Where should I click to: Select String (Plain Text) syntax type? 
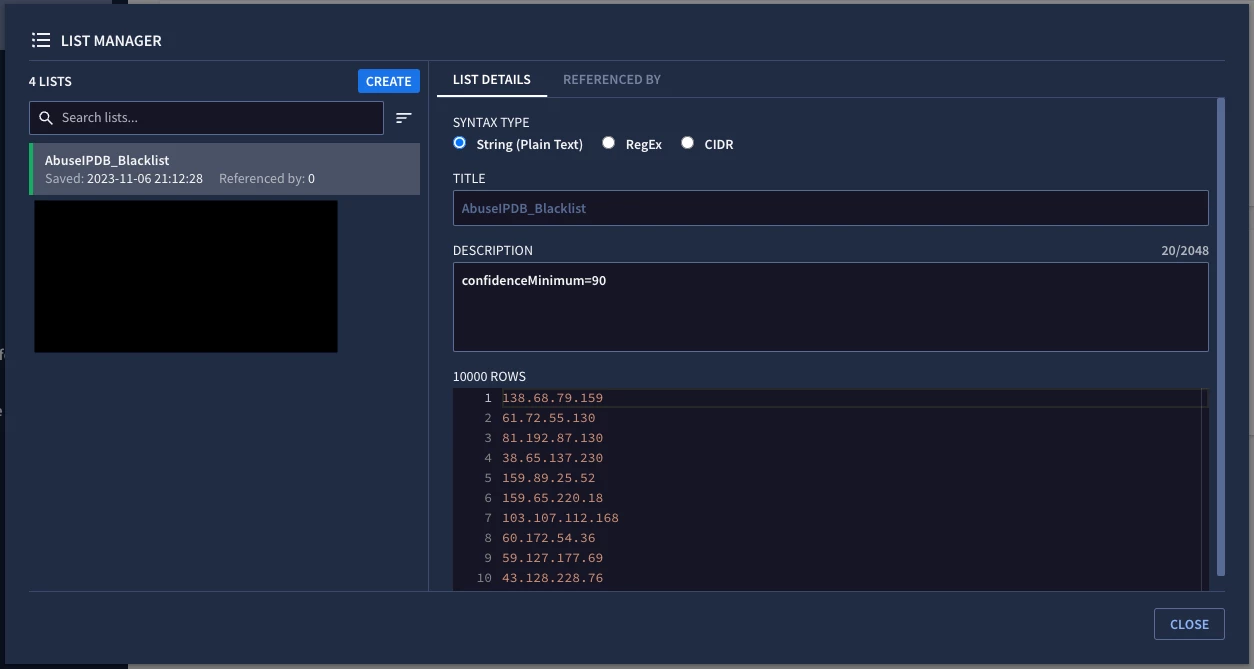tap(460, 143)
